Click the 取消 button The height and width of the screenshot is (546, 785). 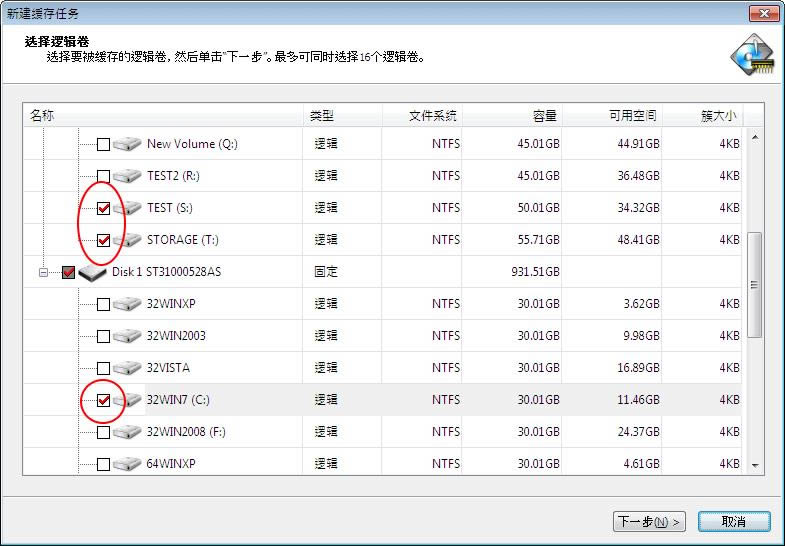(x=734, y=522)
